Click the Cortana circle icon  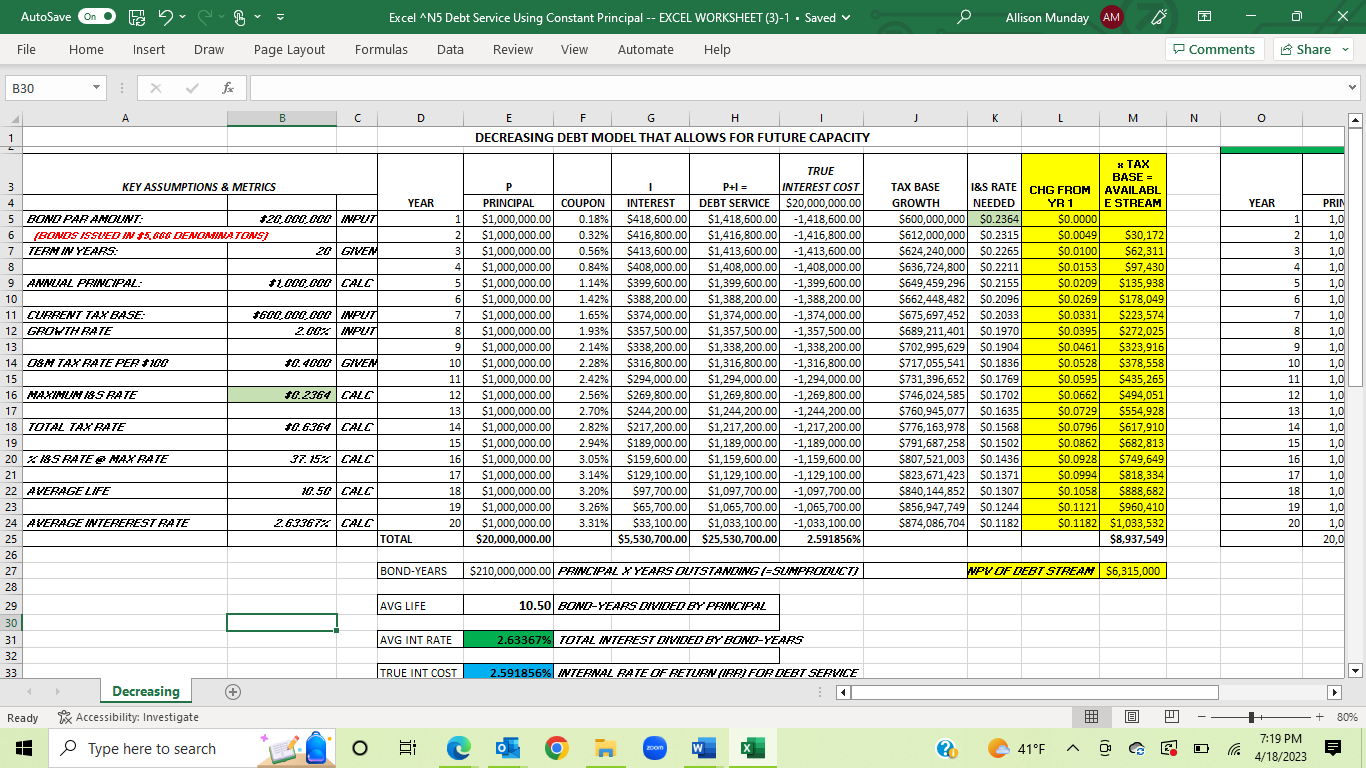click(361, 748)
